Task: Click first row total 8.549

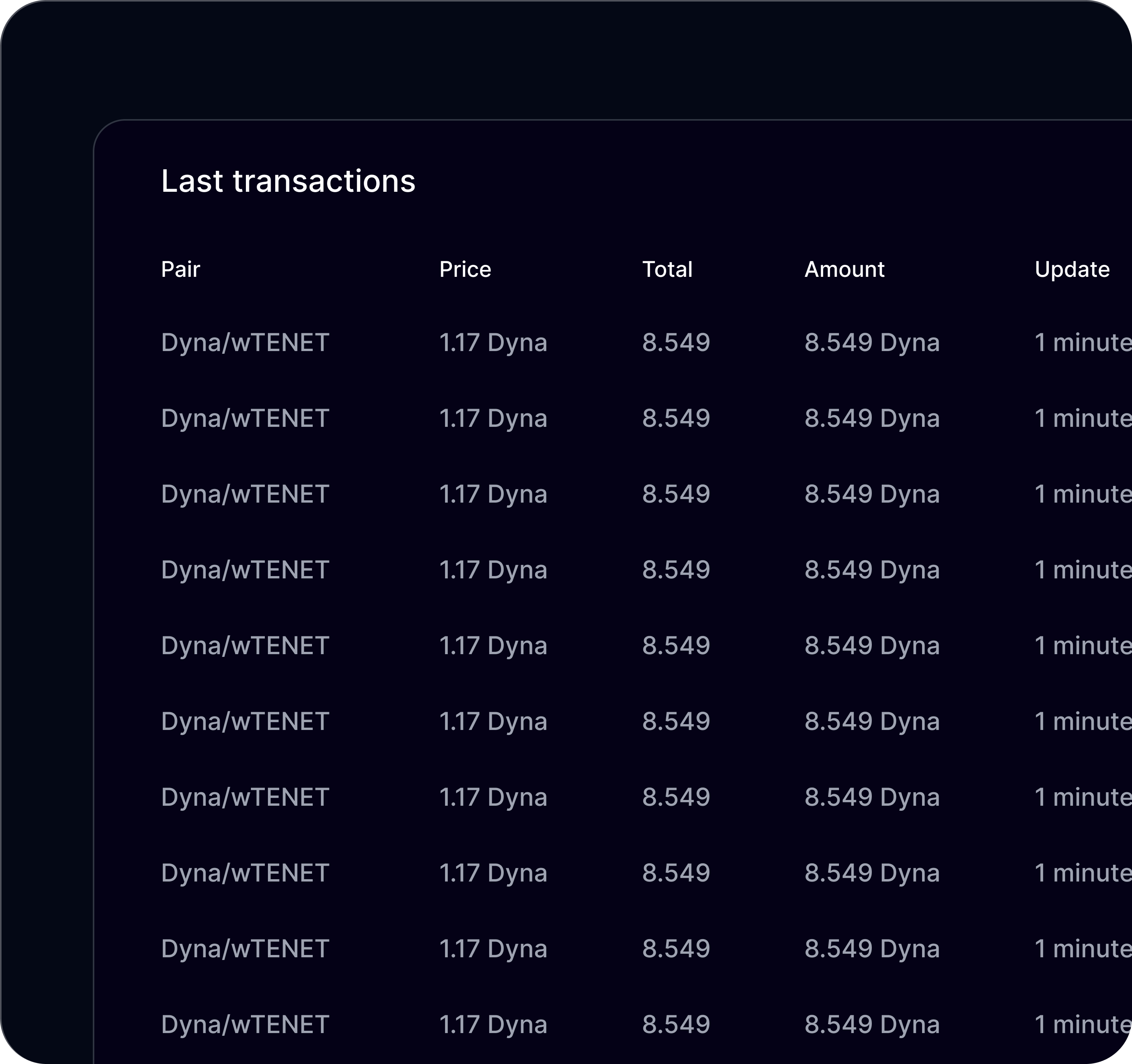Action: (x=676, y=343)
